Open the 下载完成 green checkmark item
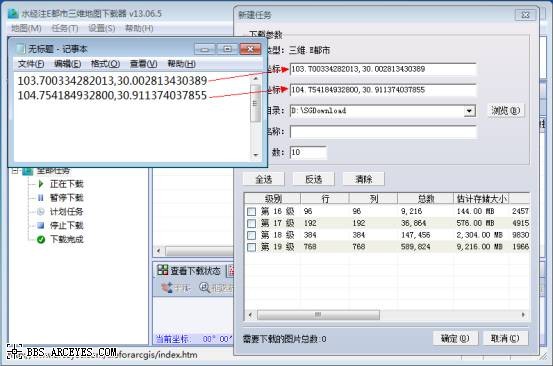 tap(41, 239)
